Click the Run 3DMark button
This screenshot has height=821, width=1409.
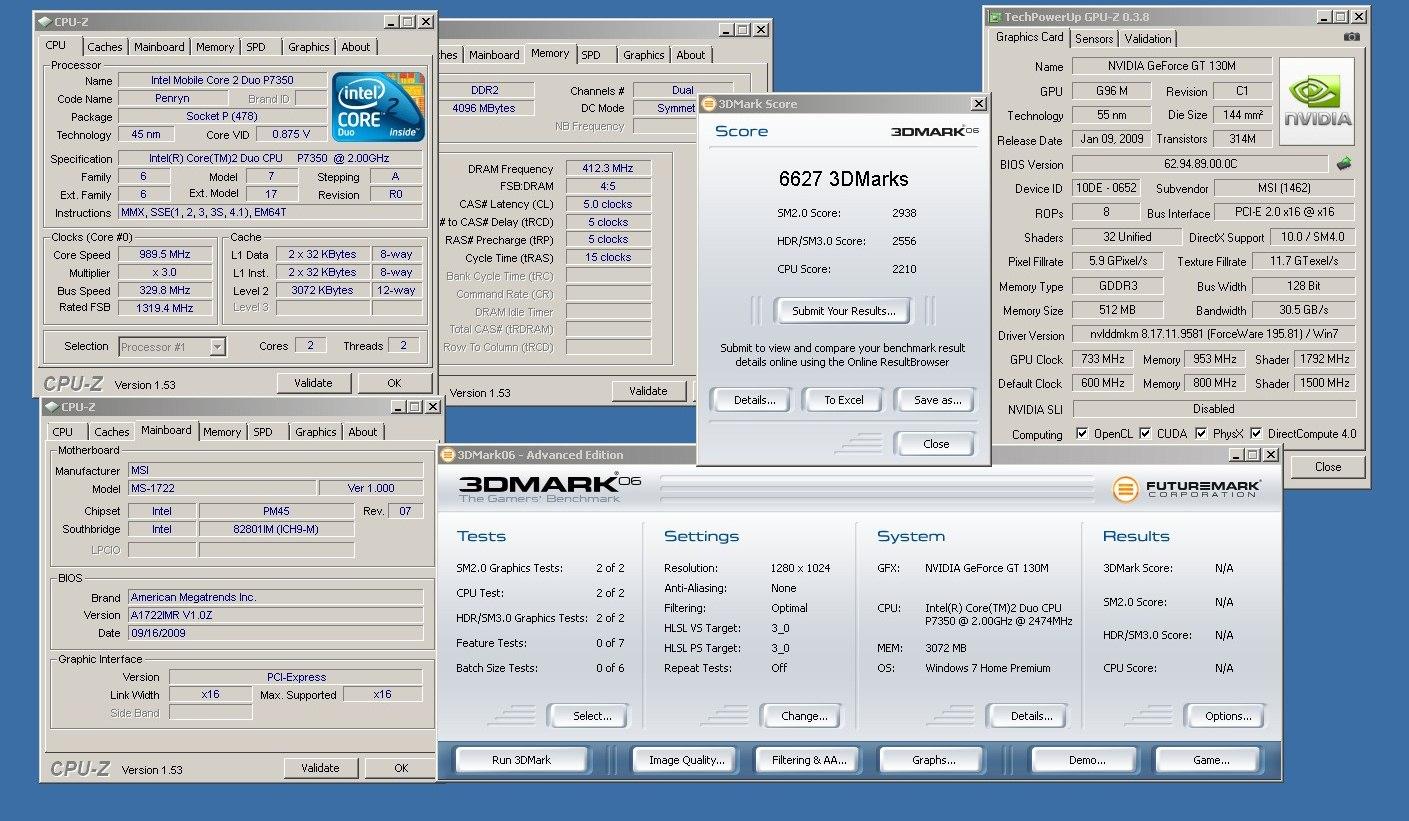[x=521, y=760]
